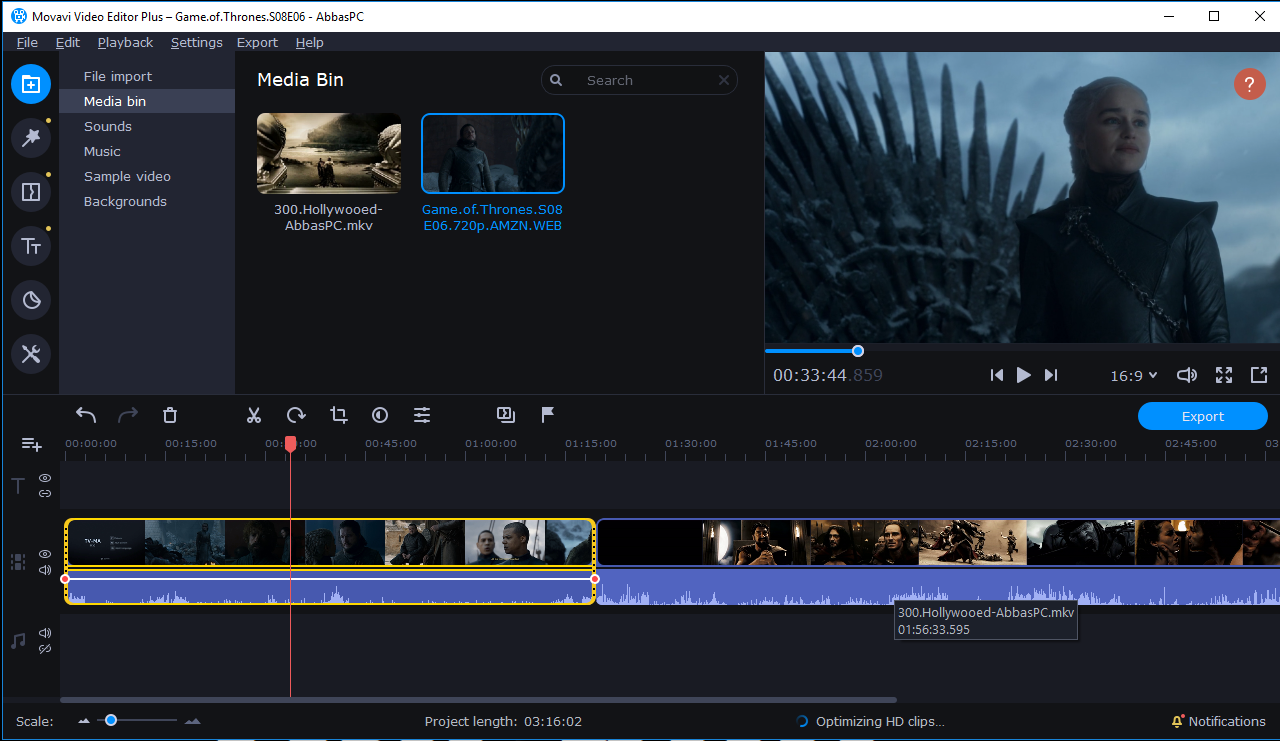Skip to next frame

click(x=1050, y=375)
